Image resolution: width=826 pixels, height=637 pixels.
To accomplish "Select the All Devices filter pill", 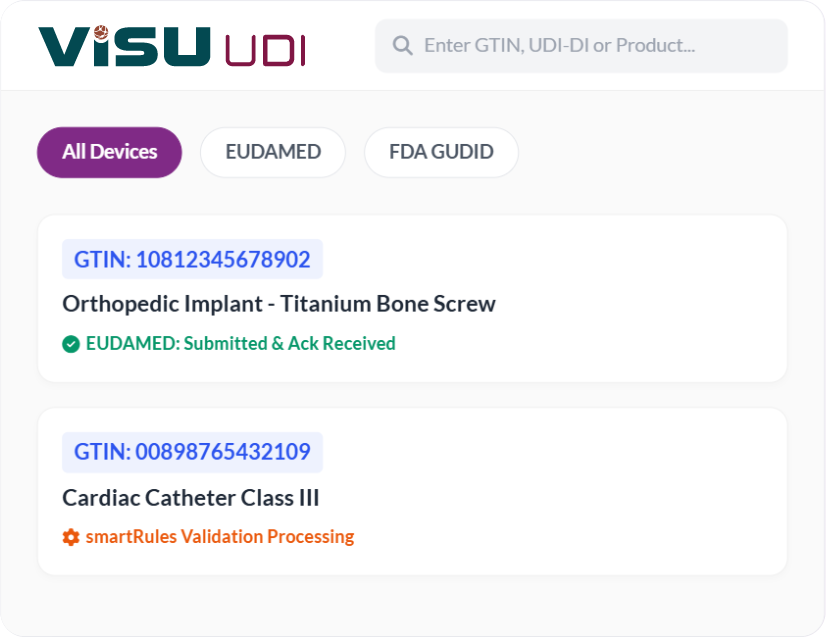I will point(109,152).
